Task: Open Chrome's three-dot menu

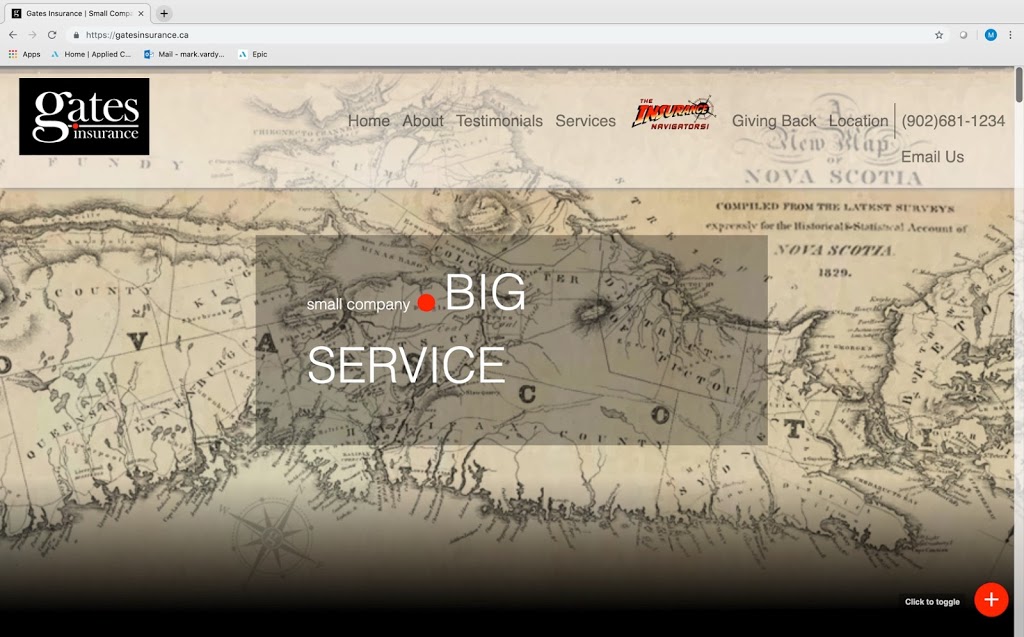Action: (1010, 35)
